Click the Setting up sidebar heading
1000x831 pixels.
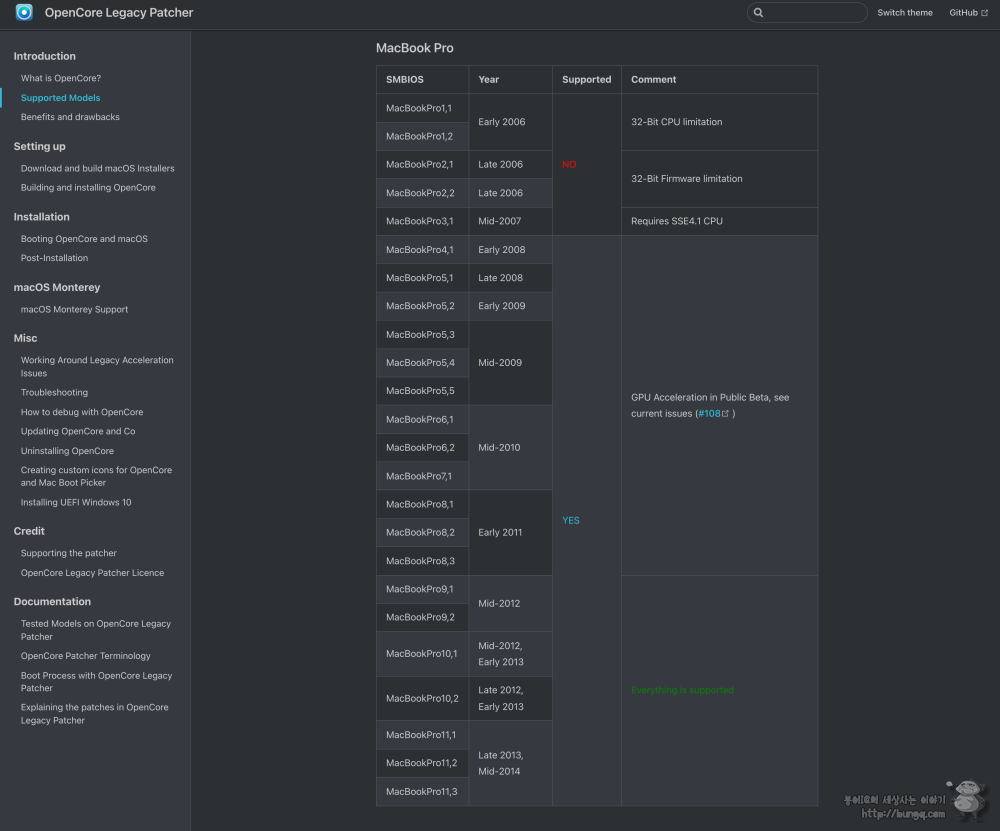click(x=40, y=146)
